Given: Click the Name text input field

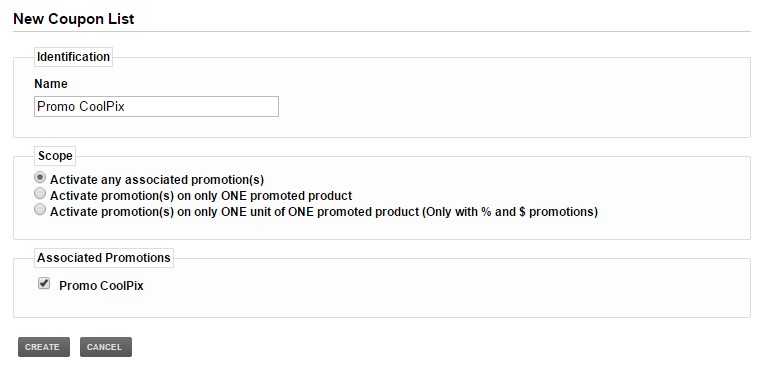Looking at the screenshot, I should [156, 106].
